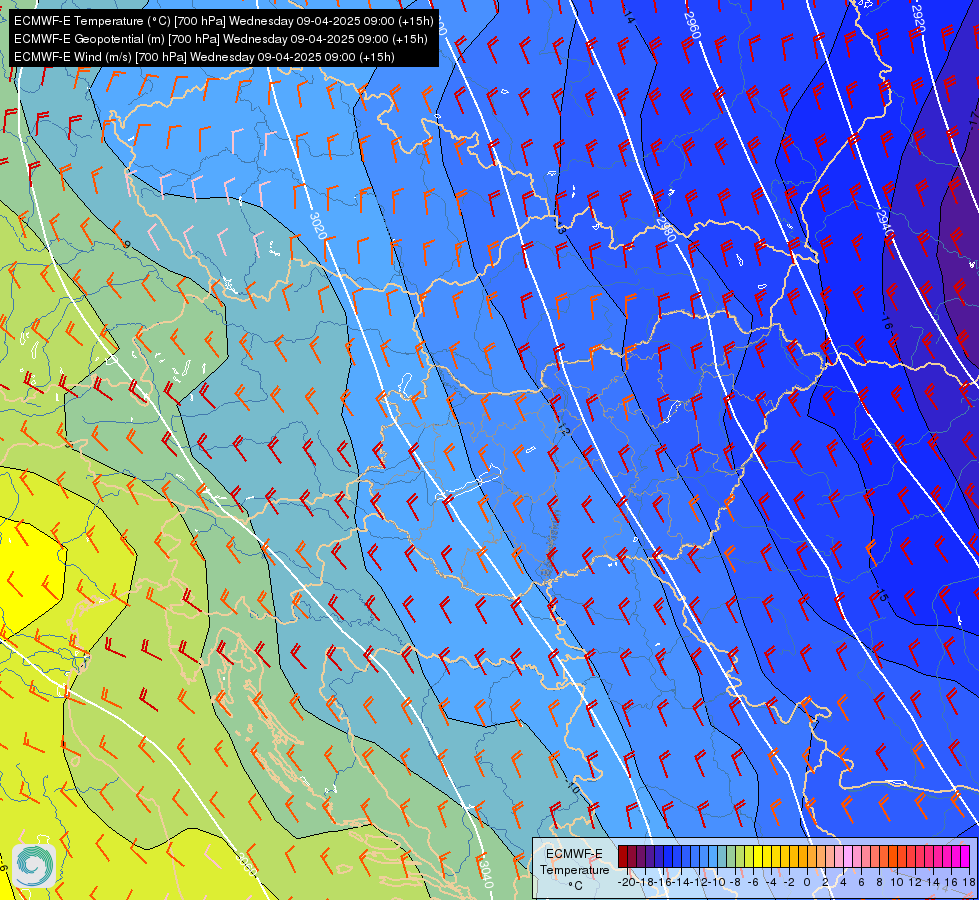This screenshot has height=900, width=979.
Task: Click the -18 value on the legend scale
Action: [x=645, y=882]
